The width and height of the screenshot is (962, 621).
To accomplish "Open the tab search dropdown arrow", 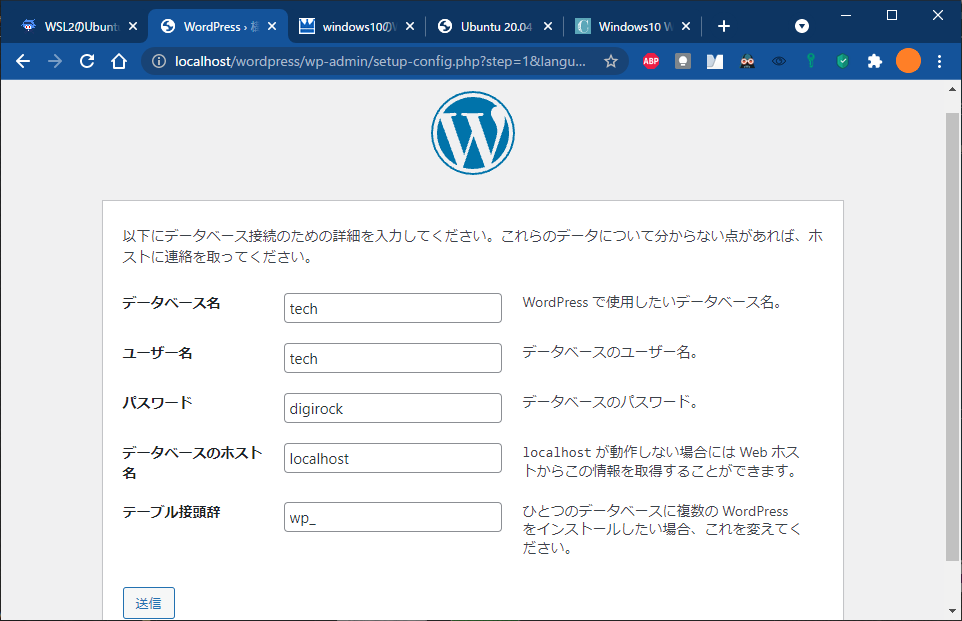I will [801, 26].
